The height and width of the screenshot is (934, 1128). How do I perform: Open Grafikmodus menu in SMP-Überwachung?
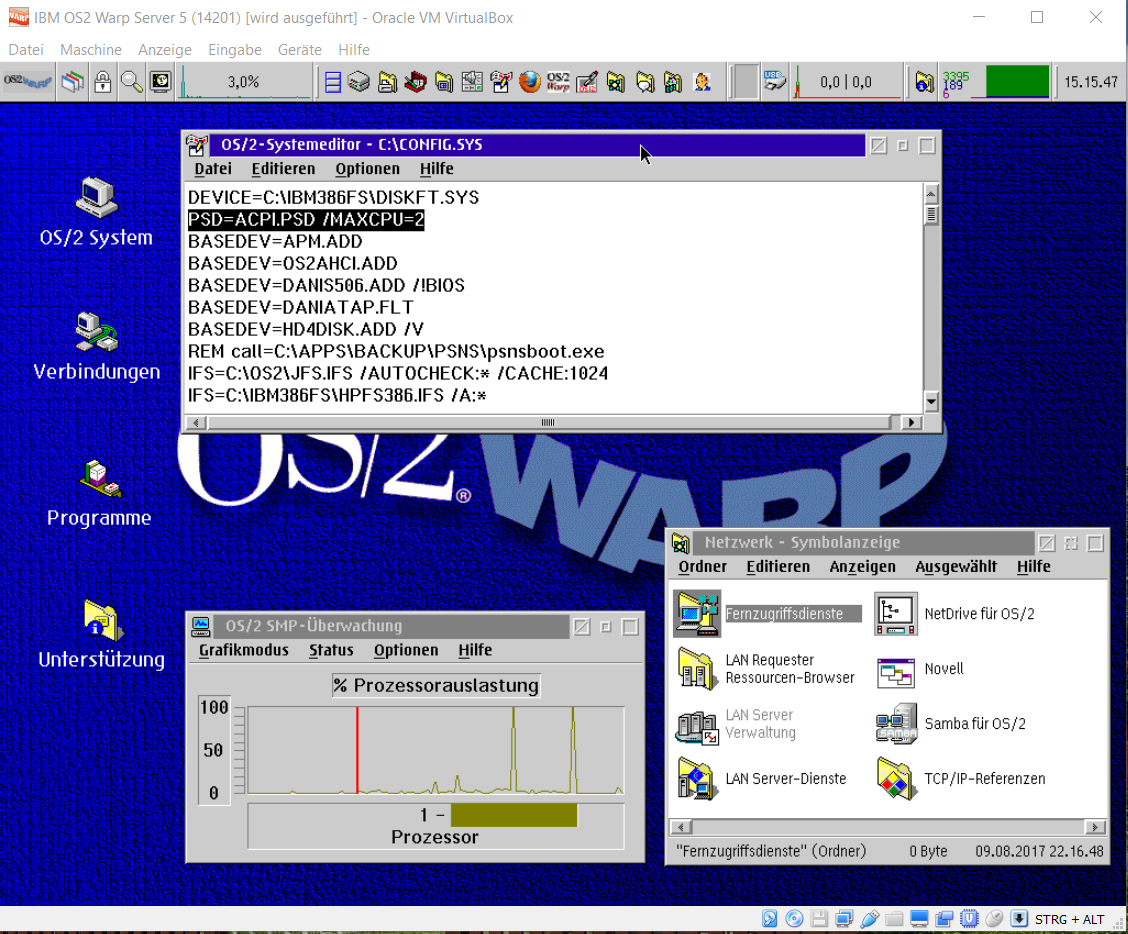pos(244,650)
